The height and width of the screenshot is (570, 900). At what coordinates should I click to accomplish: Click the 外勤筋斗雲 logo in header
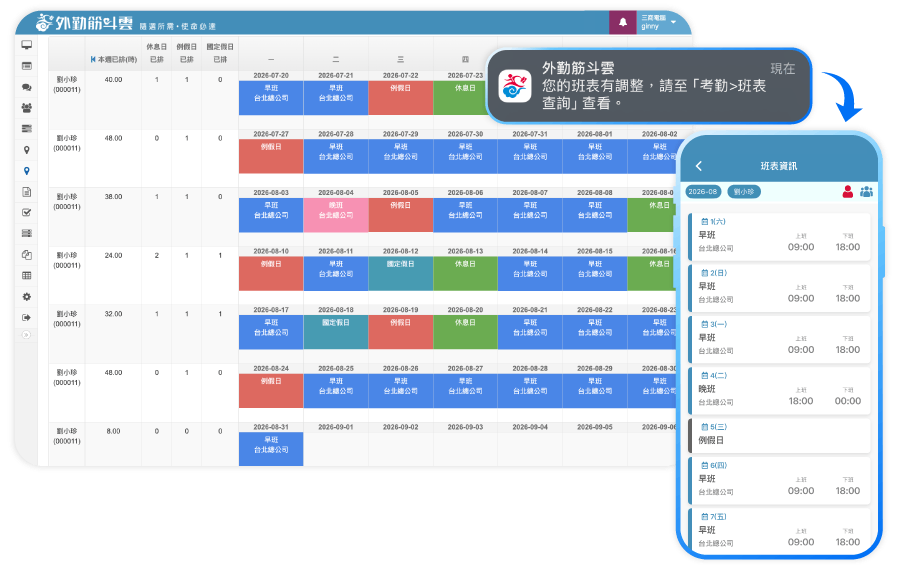84,22
